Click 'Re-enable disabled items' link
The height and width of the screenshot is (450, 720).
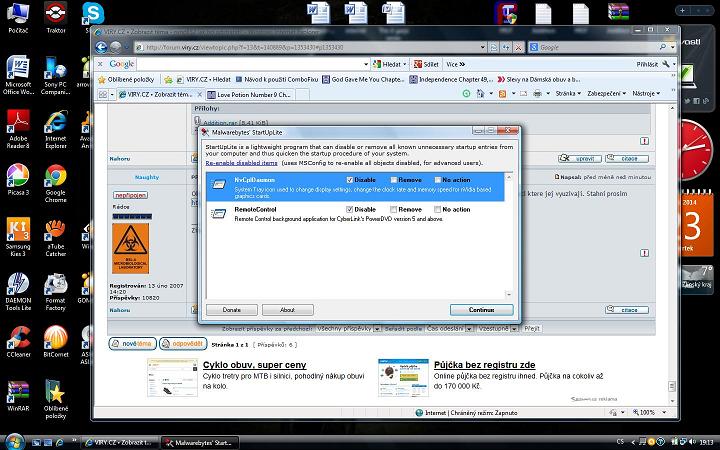tap(243, 160)
